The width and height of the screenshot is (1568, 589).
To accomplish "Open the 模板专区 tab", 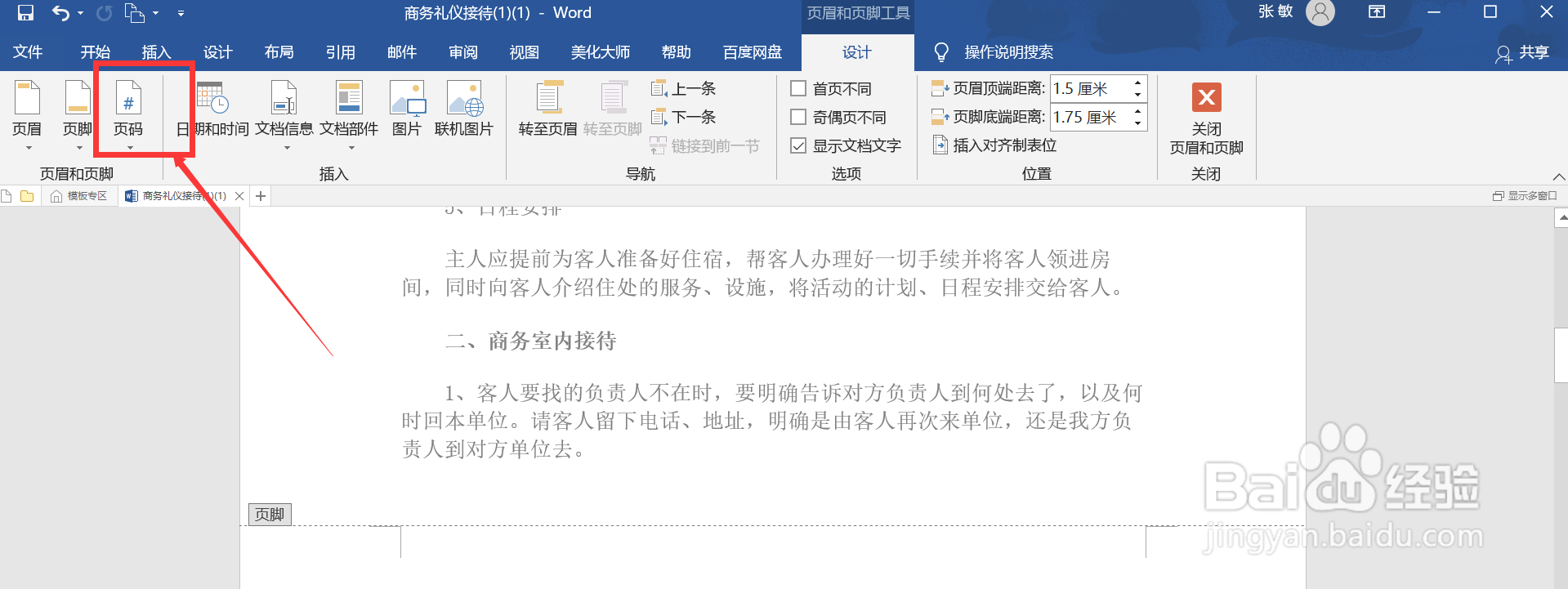I will pyautogui.click(x=80, y=196).
